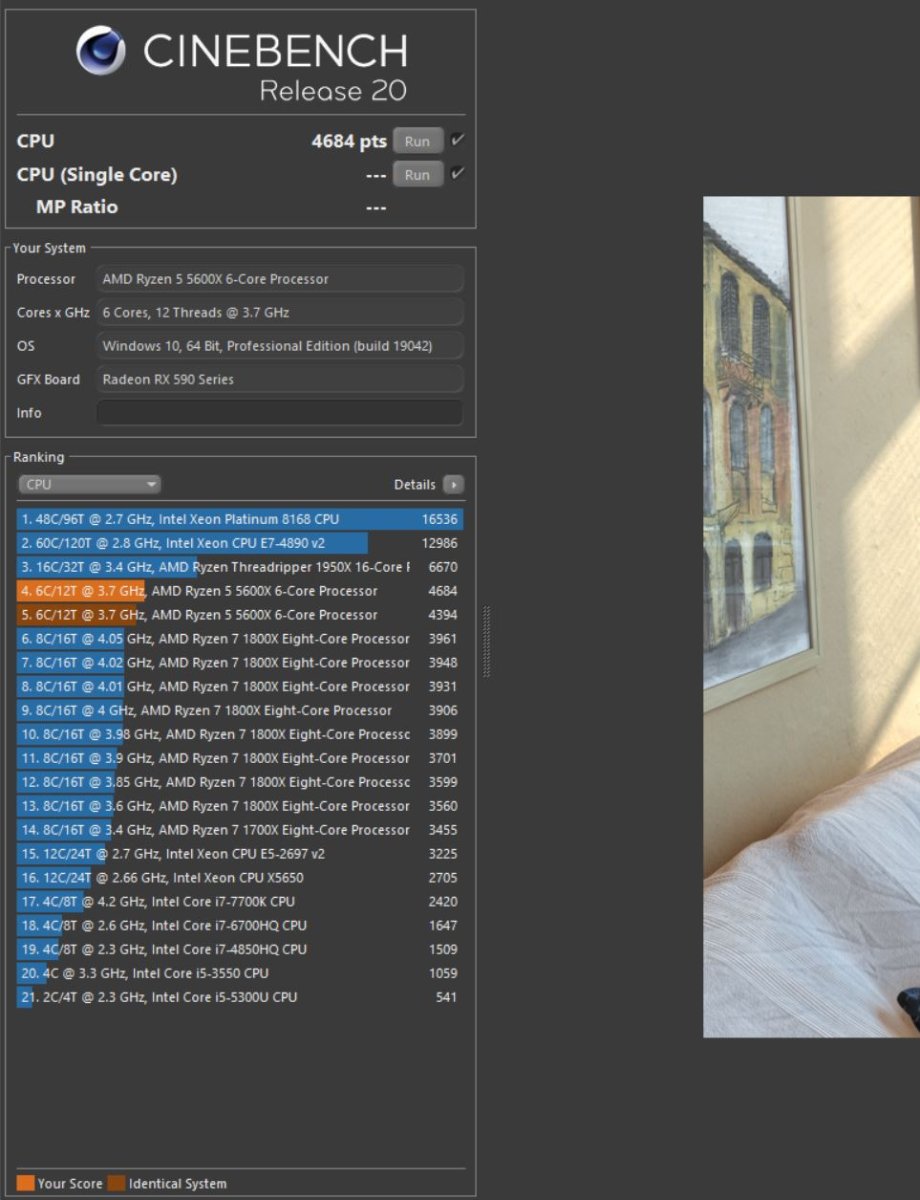Select ranking row 20 Core i5-3550
The height and width of the screenshot is (1200, 920).
(240, 973)
